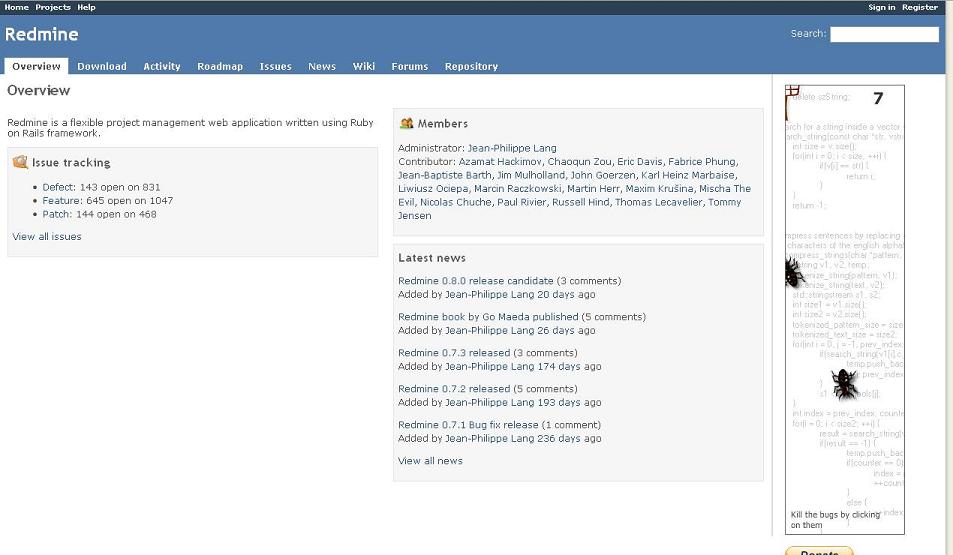This screenshot has height=555, width=953.
Task: Open Chaoqun Zou's profile
Action: (579, 162)
